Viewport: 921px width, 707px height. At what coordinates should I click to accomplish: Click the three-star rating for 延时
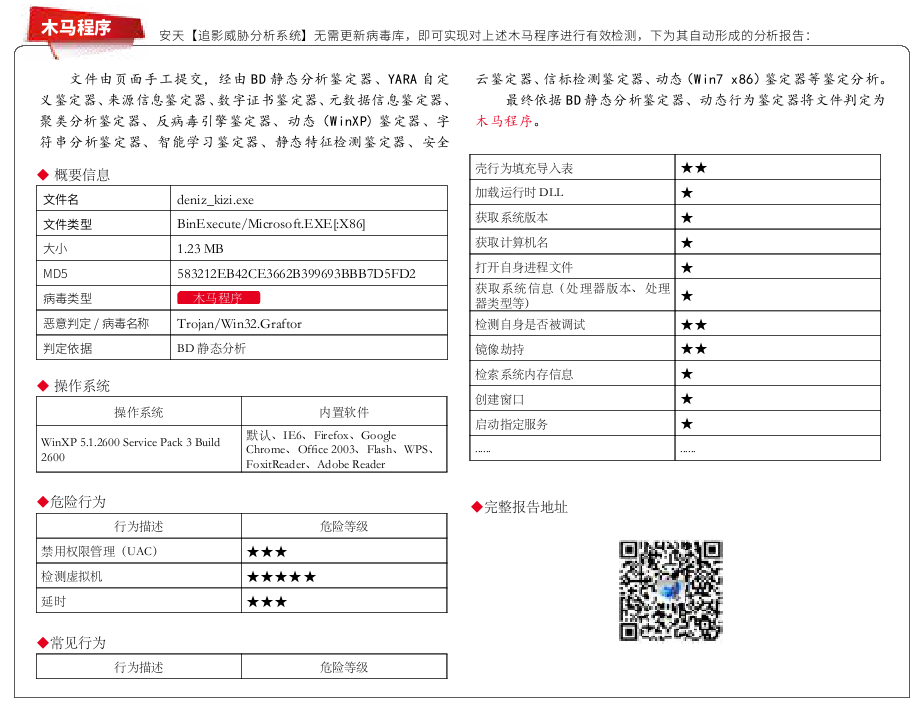point(267,601)
